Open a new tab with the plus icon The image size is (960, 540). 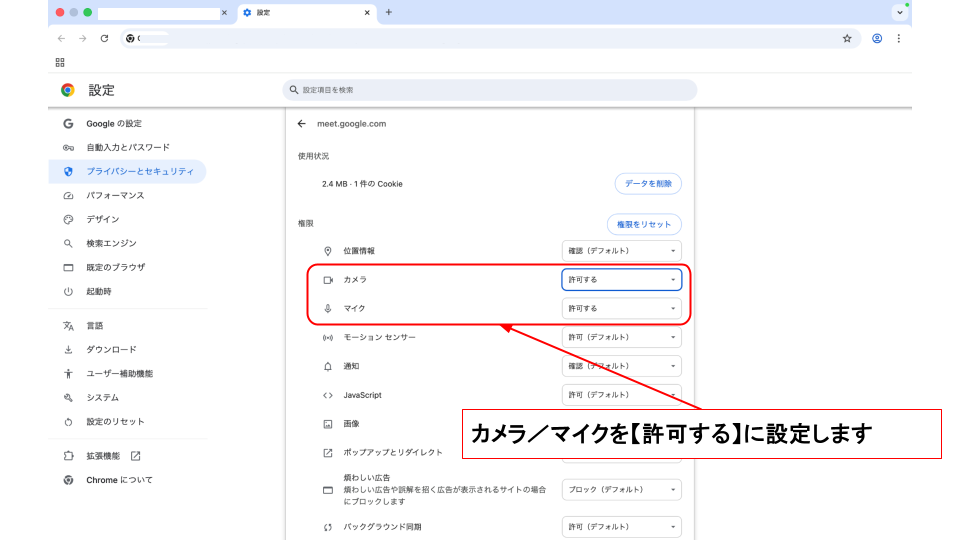[x=388, y=12]
